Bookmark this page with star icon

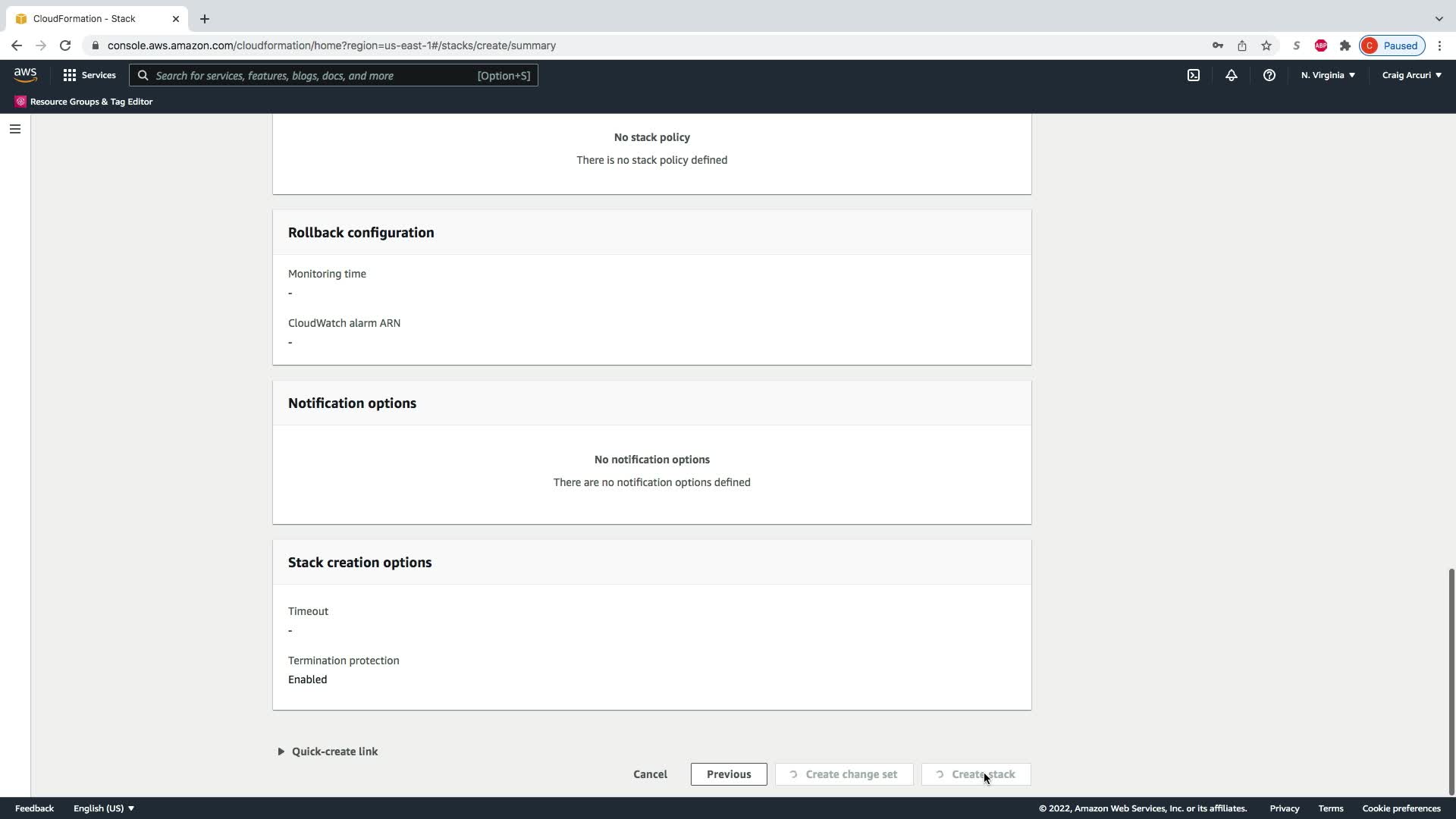pyautogui.click(x=1266, y=45)
